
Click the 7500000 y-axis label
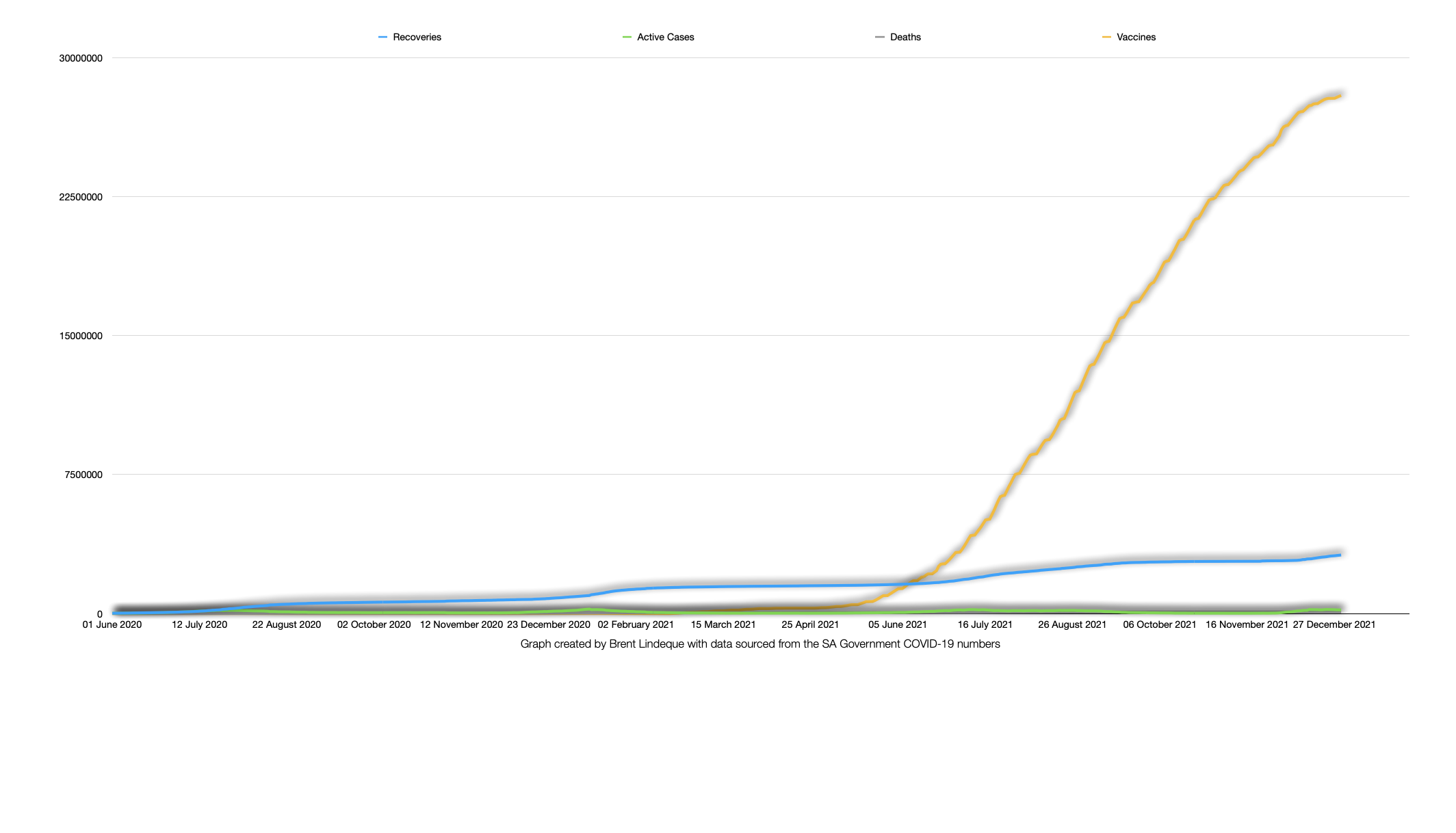click(83, 475)
